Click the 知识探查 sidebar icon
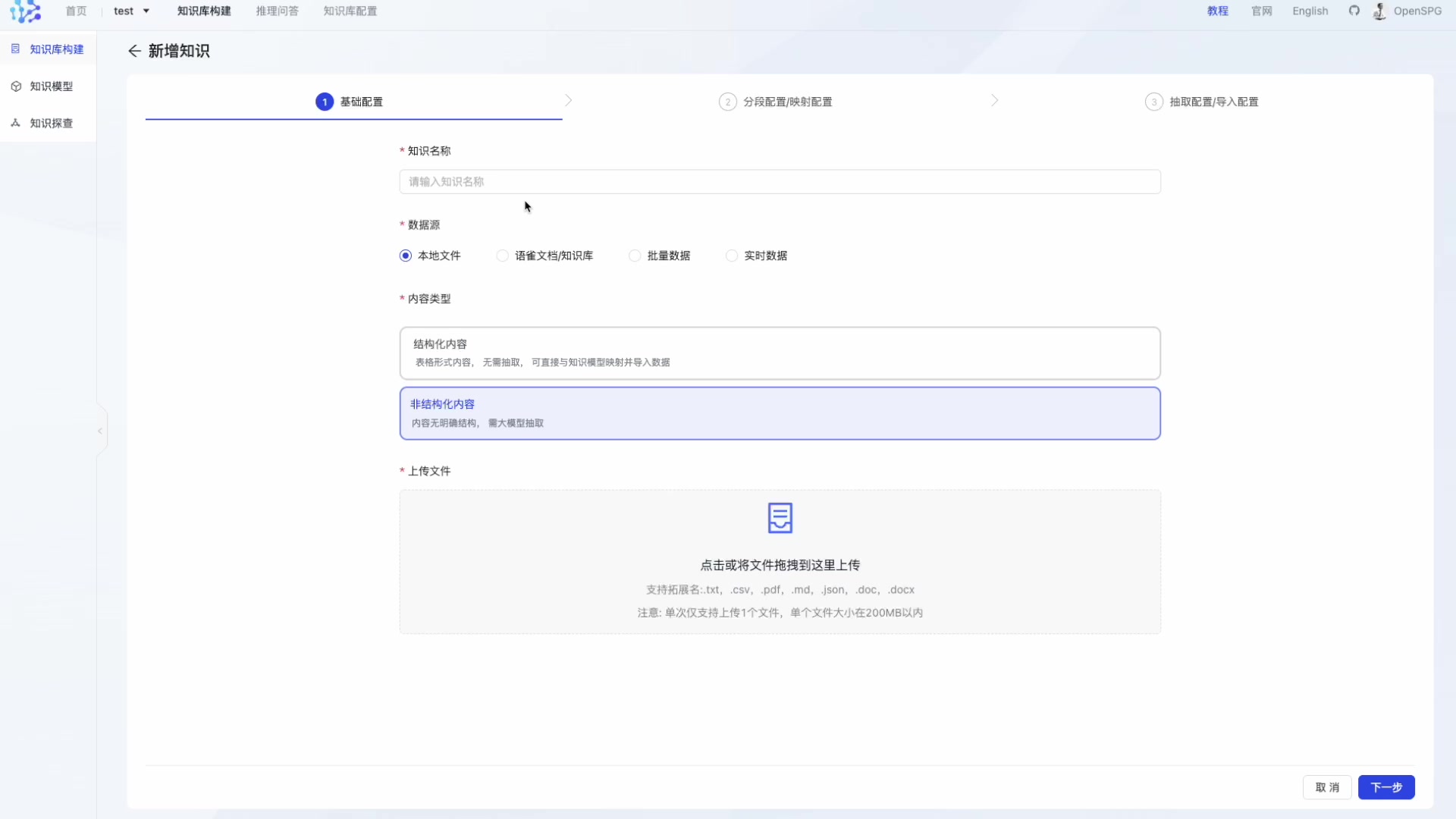Screen dimensions: 1456x819 [x=16, y=123]
